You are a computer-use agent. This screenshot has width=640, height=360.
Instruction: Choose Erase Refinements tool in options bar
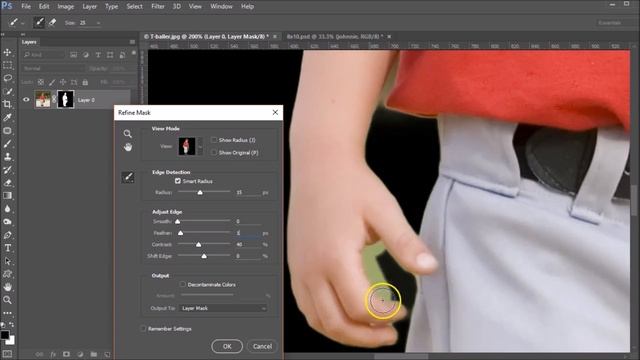[52, 22]
